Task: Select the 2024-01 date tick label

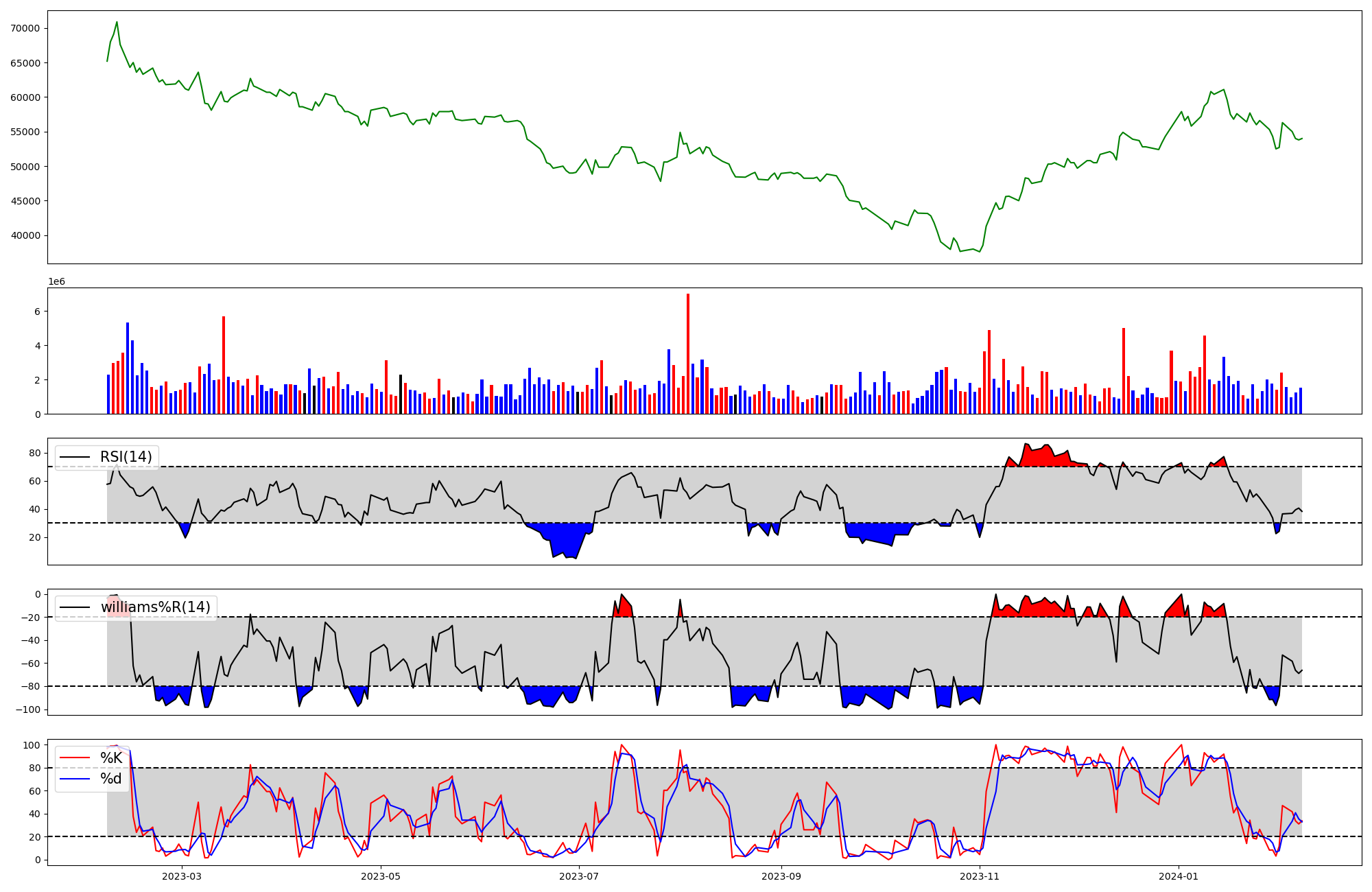Action: click(x=1179, y=876)
